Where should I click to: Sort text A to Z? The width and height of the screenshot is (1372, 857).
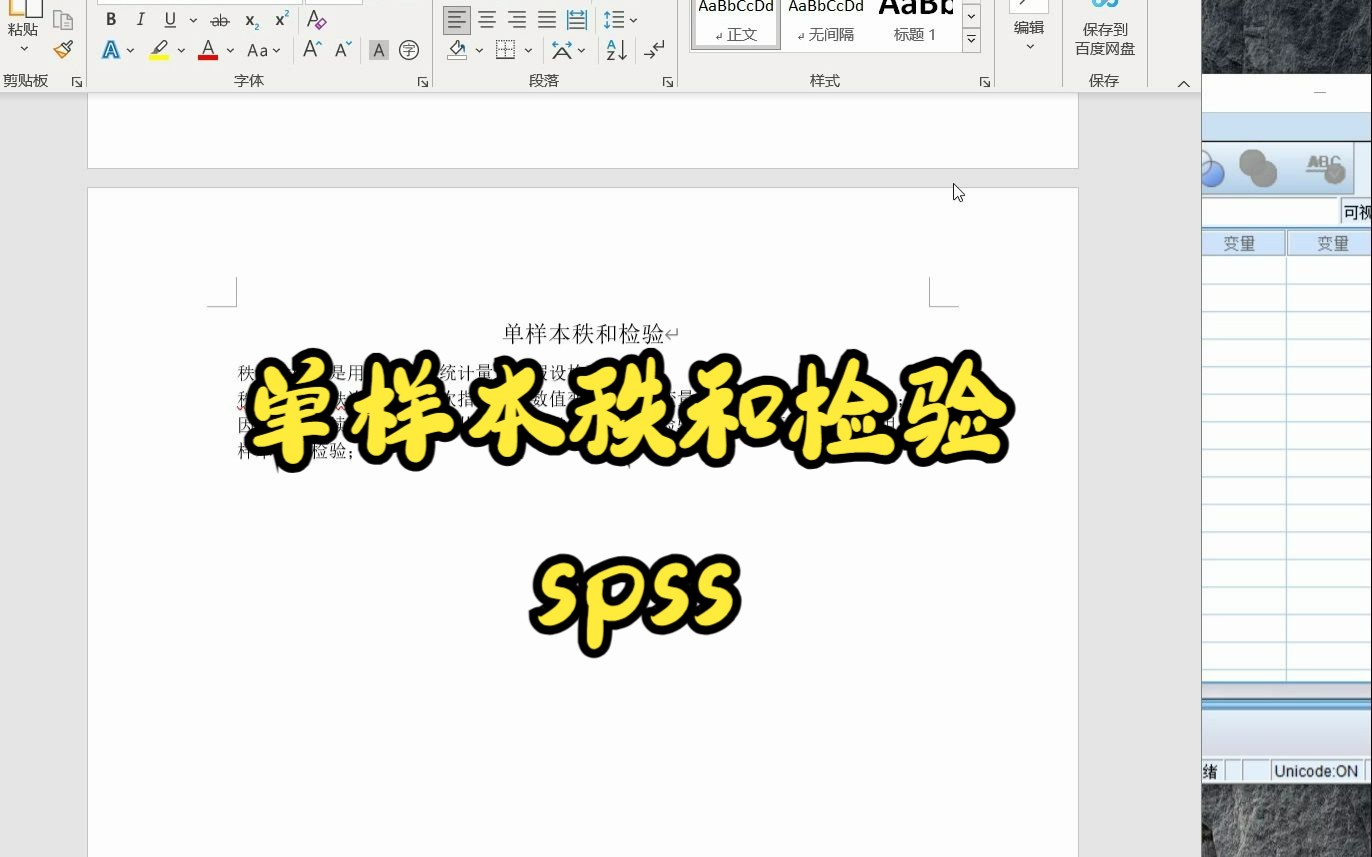tap(617, 50)
